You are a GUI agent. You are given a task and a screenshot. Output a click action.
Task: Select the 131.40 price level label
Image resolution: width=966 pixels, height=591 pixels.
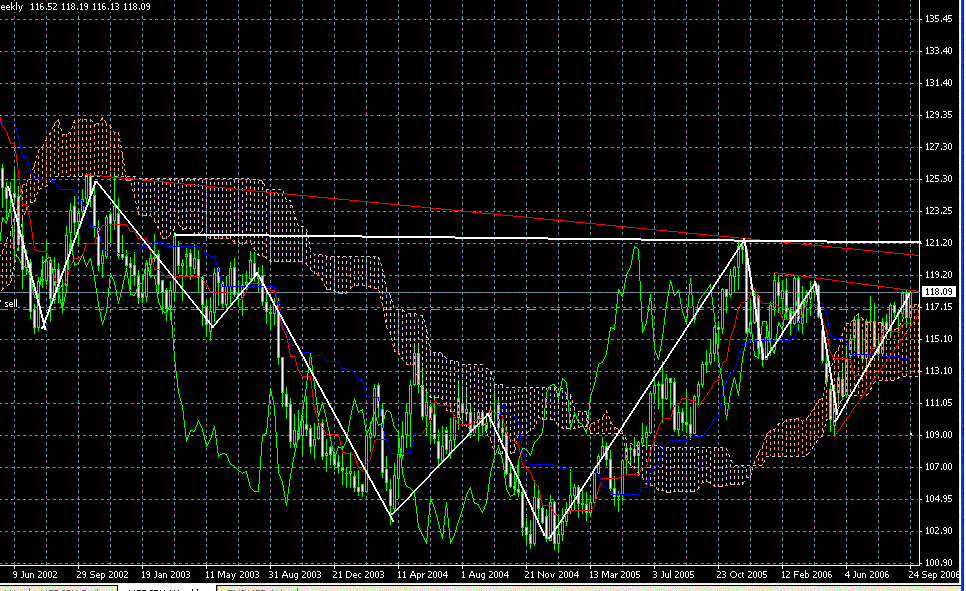pos(939,83)
